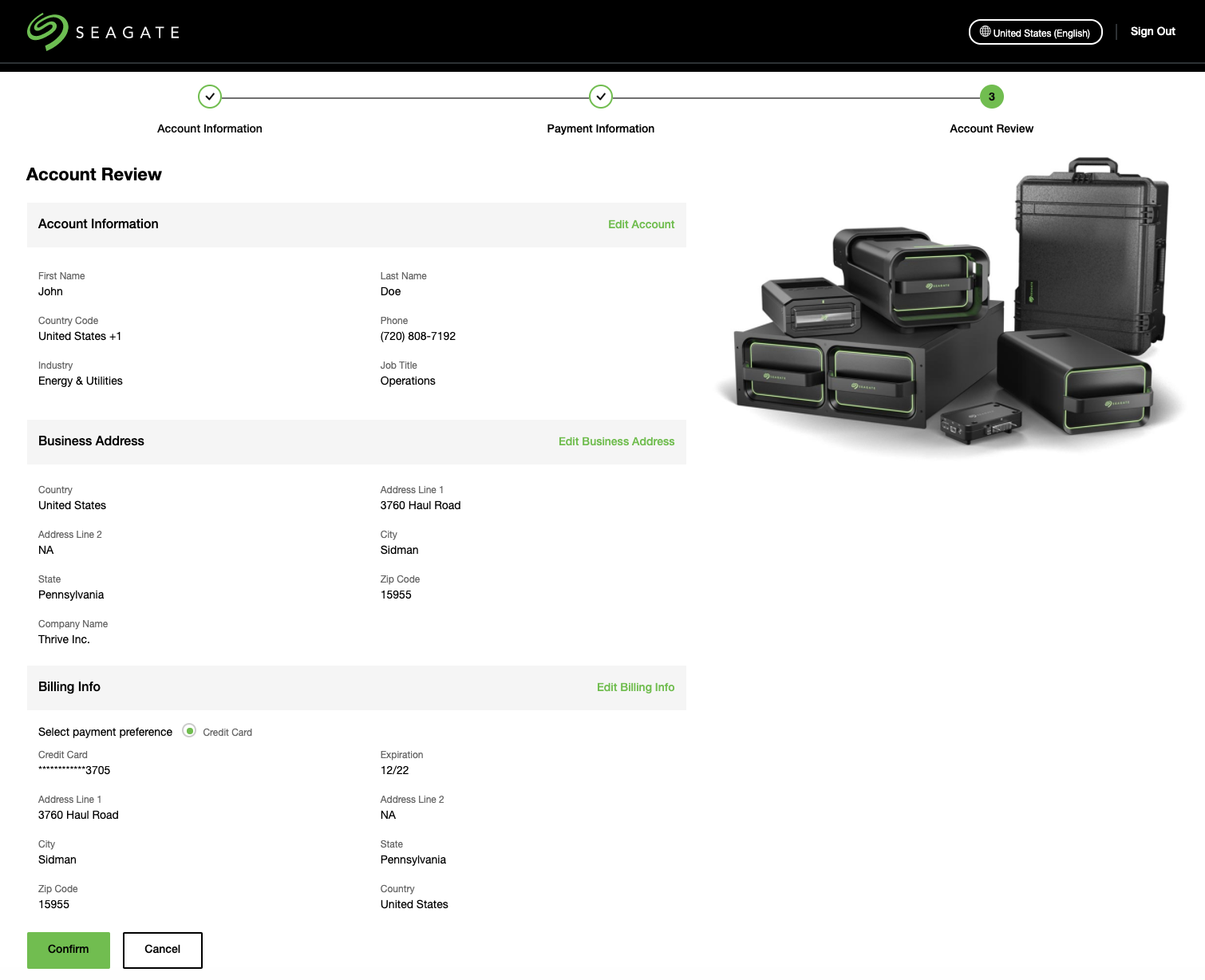
Task: Click the Account Review page heading
Action: tap(94, 175)
